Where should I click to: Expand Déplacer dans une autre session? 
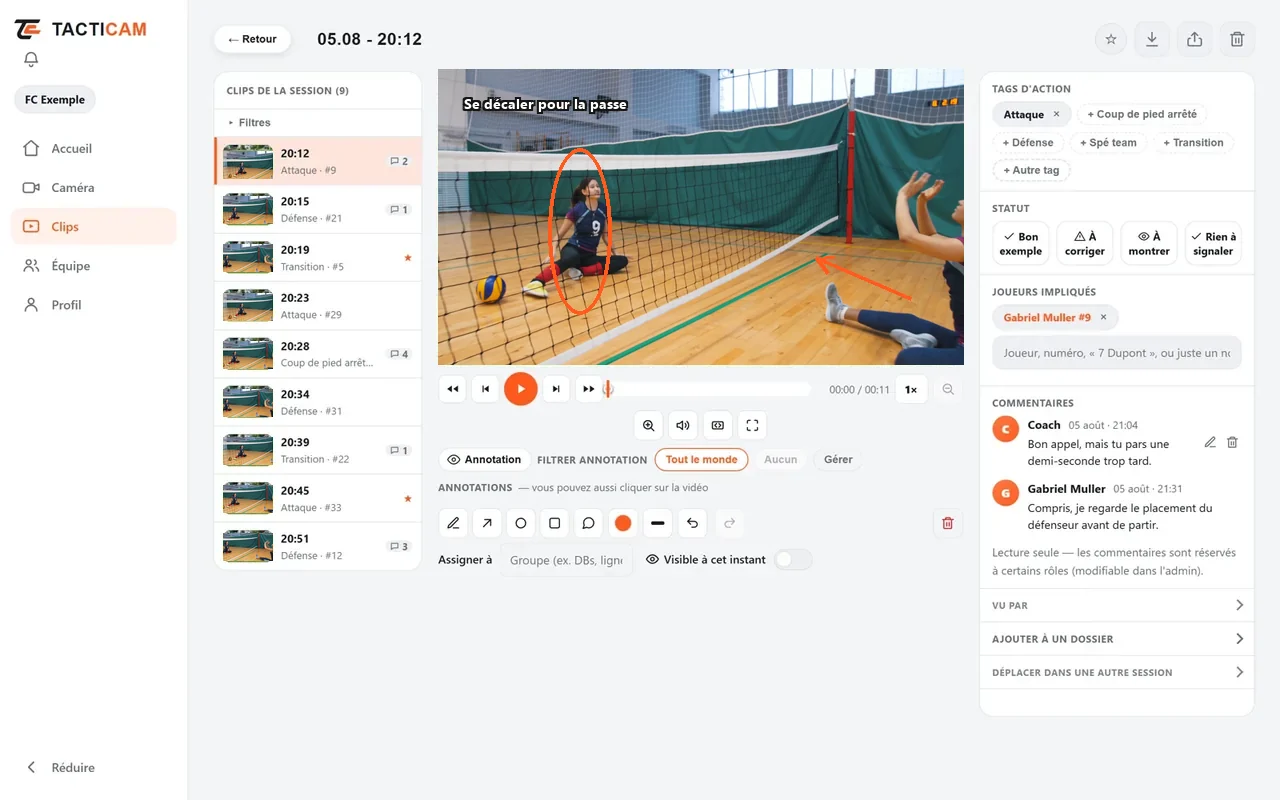point(1117,673)
